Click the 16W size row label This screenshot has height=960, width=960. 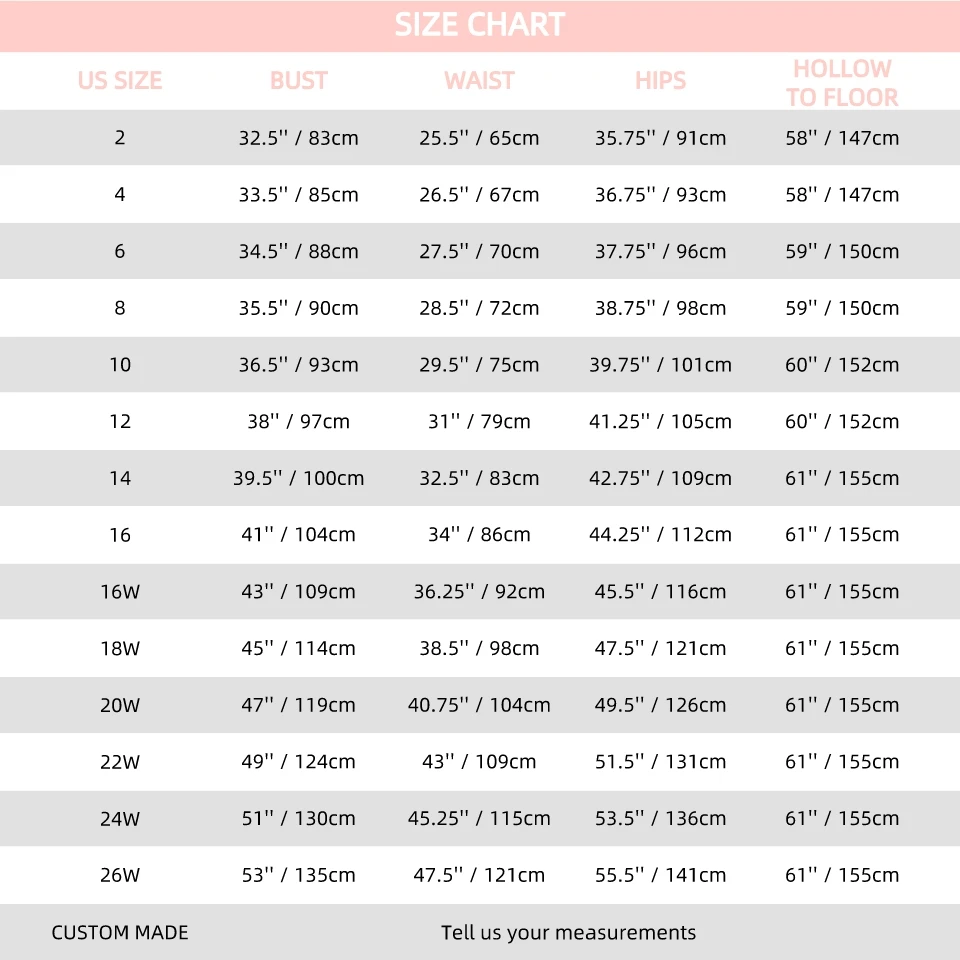pyautogui.click(x=120, y=591)
